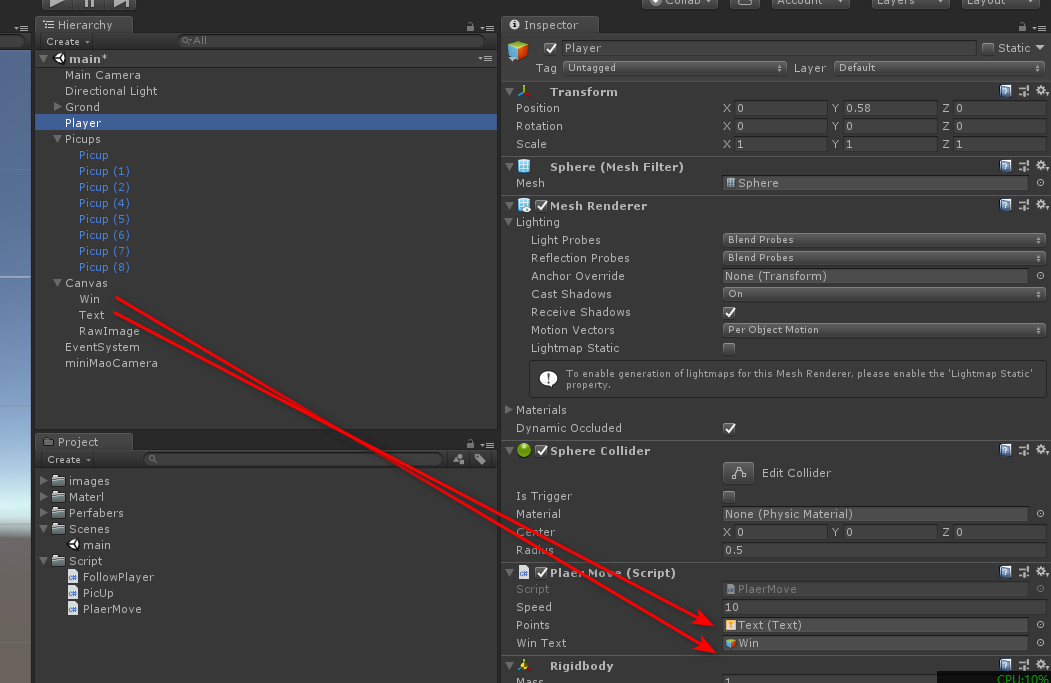Click the Edit Collider label button
This screenshot has height=683, width=1051.
(x=796, y=473)
